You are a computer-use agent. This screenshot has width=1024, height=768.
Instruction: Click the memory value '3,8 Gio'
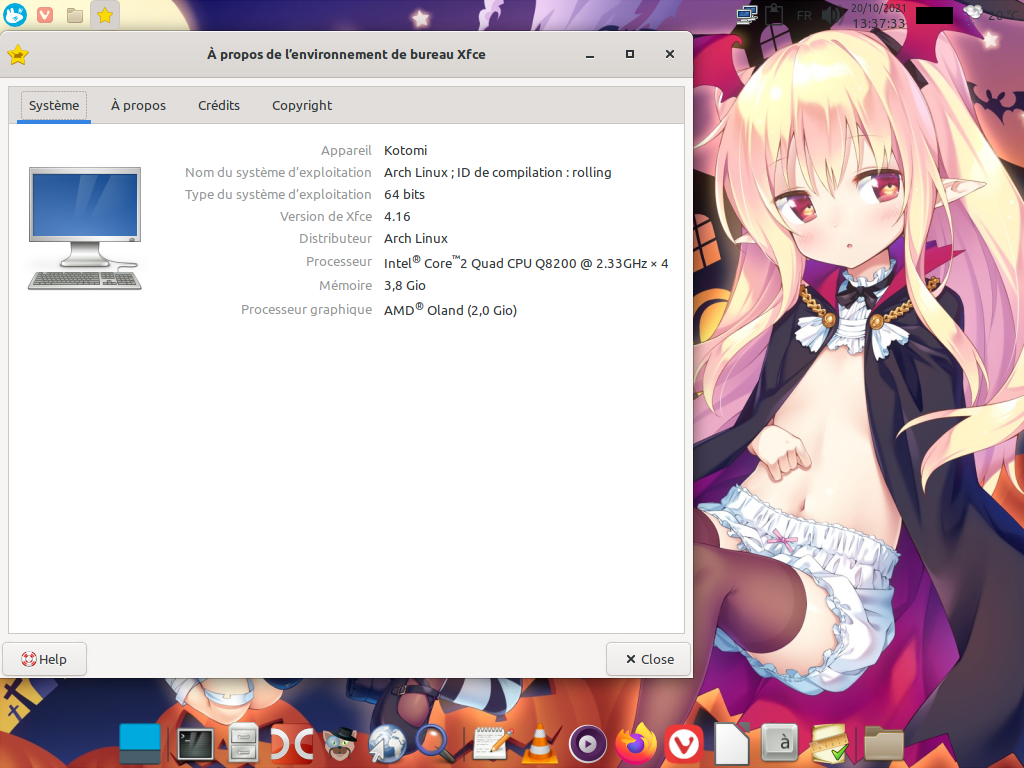point(405,286)
